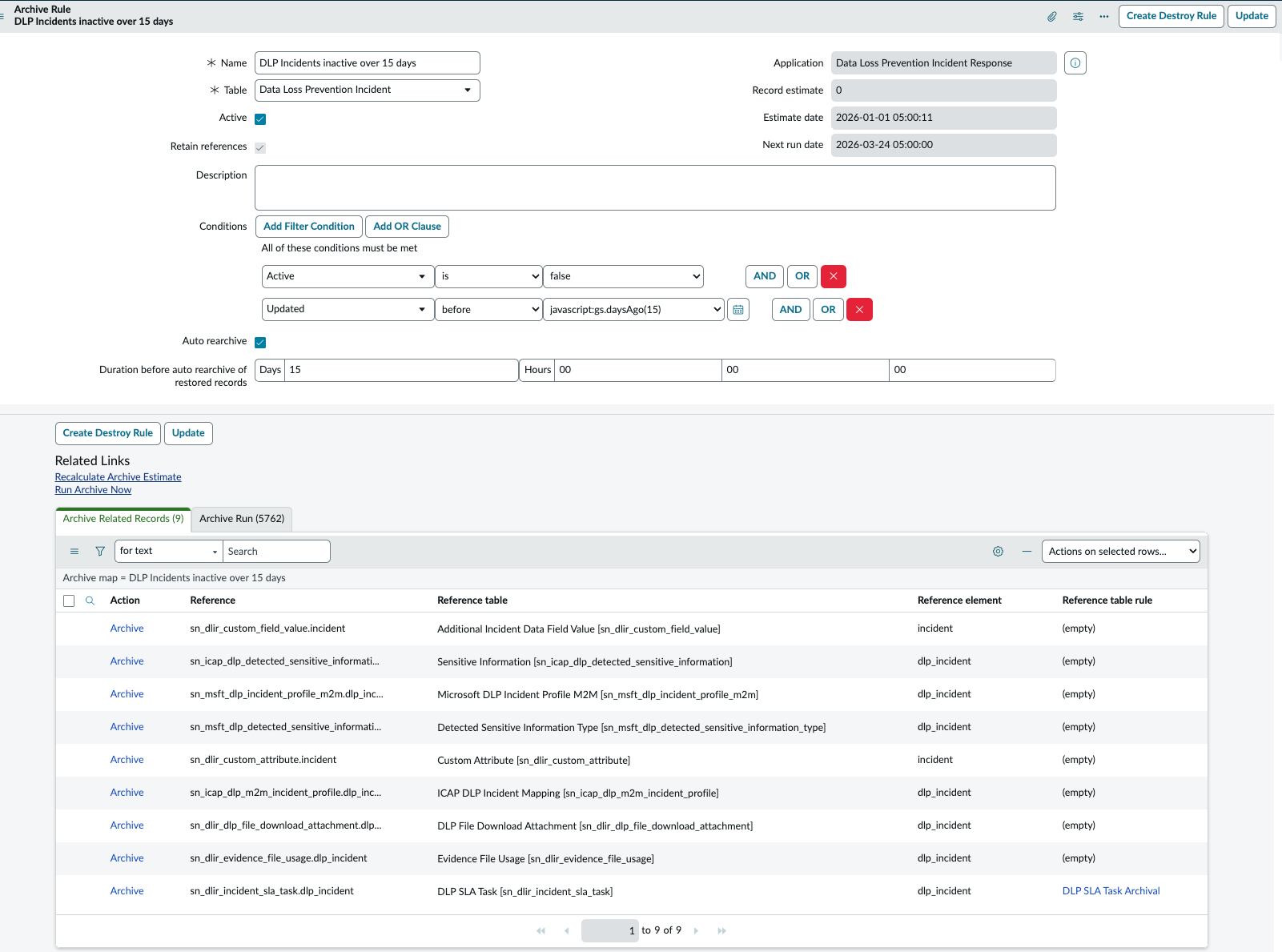The height and width of the screenshot is (952, 1282).
Task: Sort by Reference table column header
Action: tap(472, 601)
